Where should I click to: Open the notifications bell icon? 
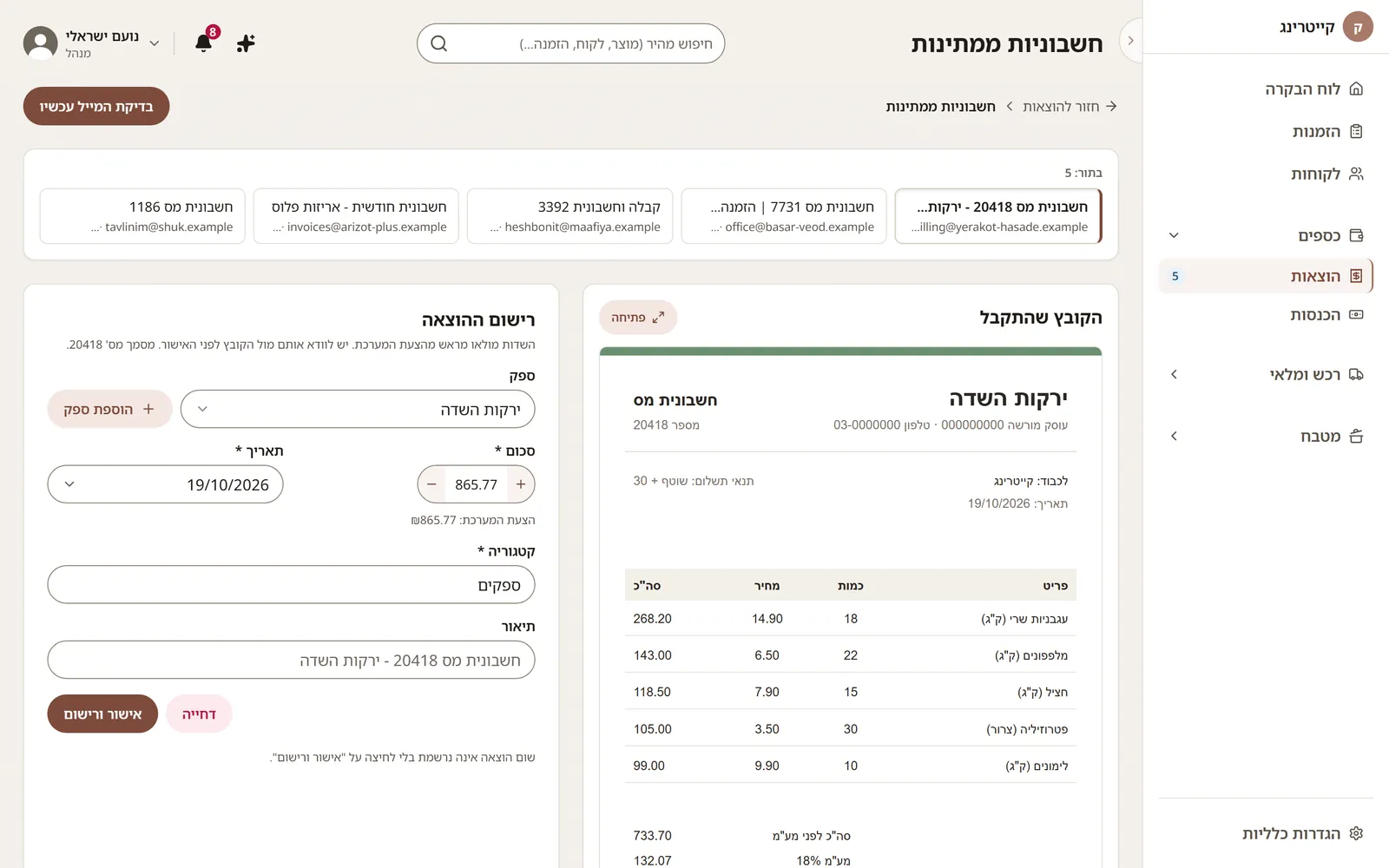tap(204, 43)
